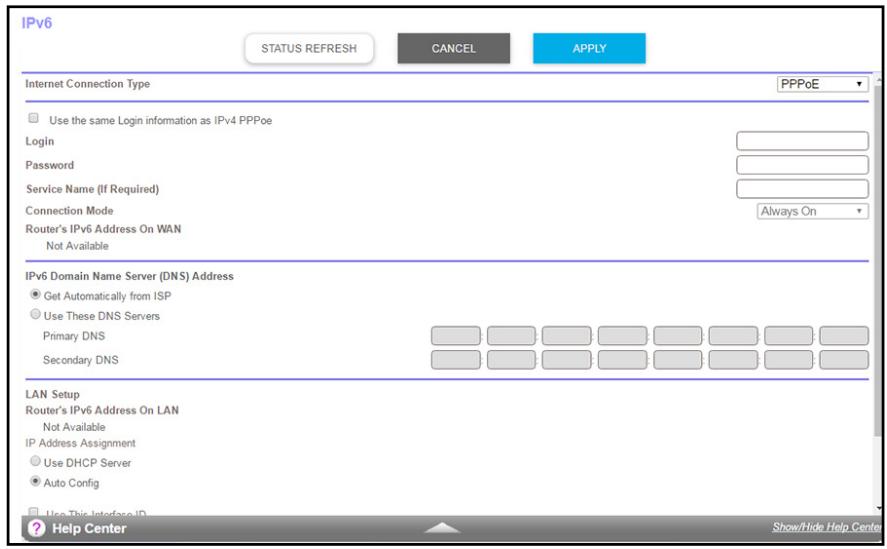Click the IP Address Assignment label
Image resolution: width=887 pixels, height=549 pixels.
coord(80,443)
